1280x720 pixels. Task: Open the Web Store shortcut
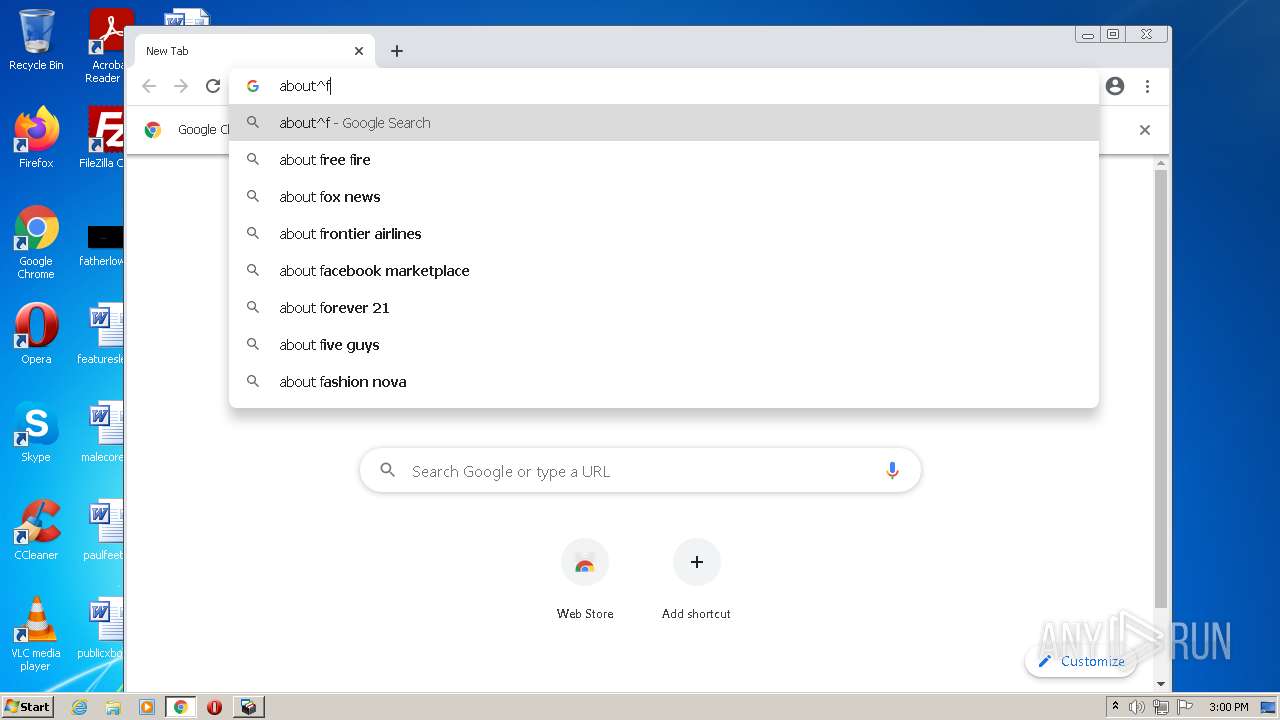click(585, 579)
